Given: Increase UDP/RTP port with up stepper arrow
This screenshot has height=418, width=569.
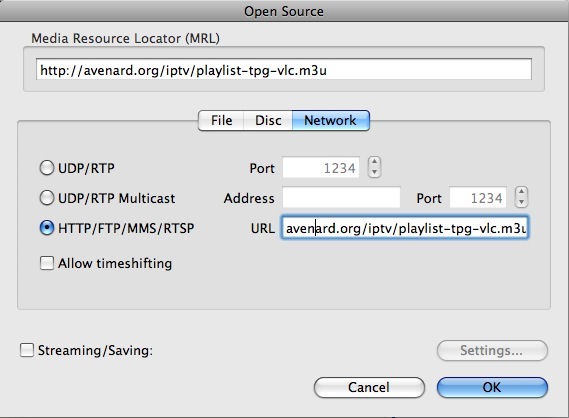Looking at the screenshot, I should pos(374,162).
